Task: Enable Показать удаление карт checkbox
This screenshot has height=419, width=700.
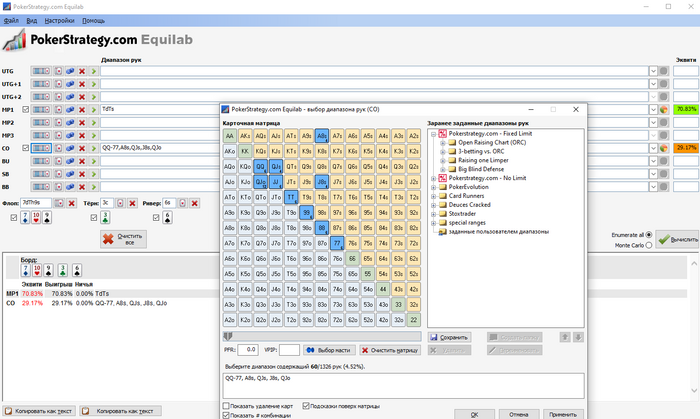Action: 226,406
